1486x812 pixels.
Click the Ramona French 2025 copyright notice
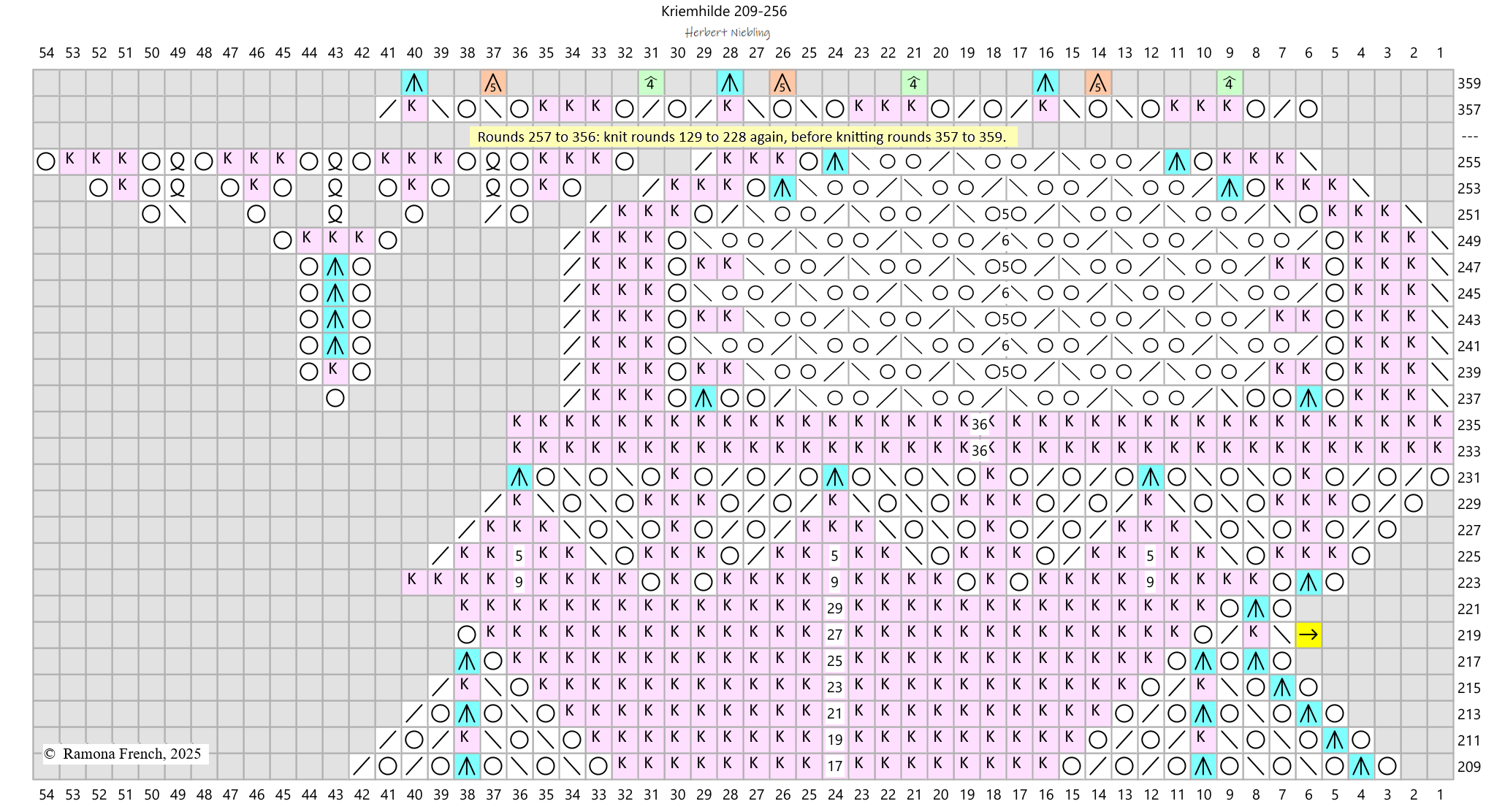(x=124, y=754)
